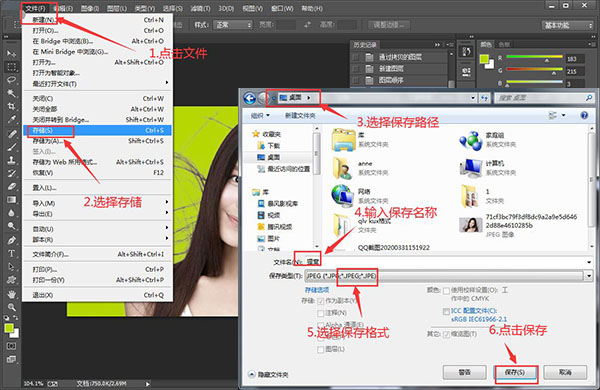600x390 pixels.
Task: Toggle 缩览图(T) checkbox
Action: coord(446,335)
